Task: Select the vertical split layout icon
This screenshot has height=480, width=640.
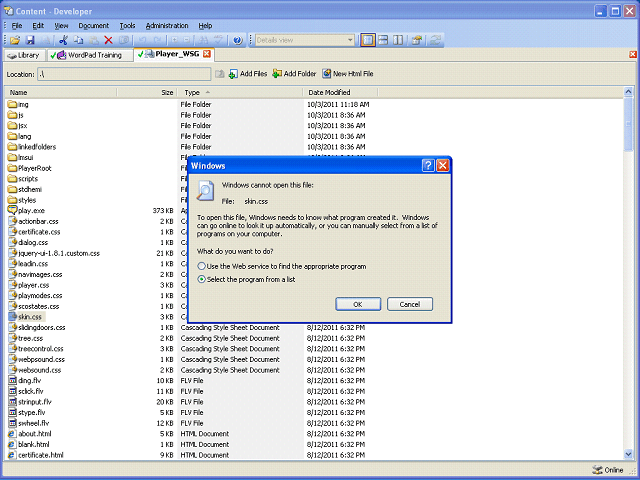Action: (x=398, y=40)
